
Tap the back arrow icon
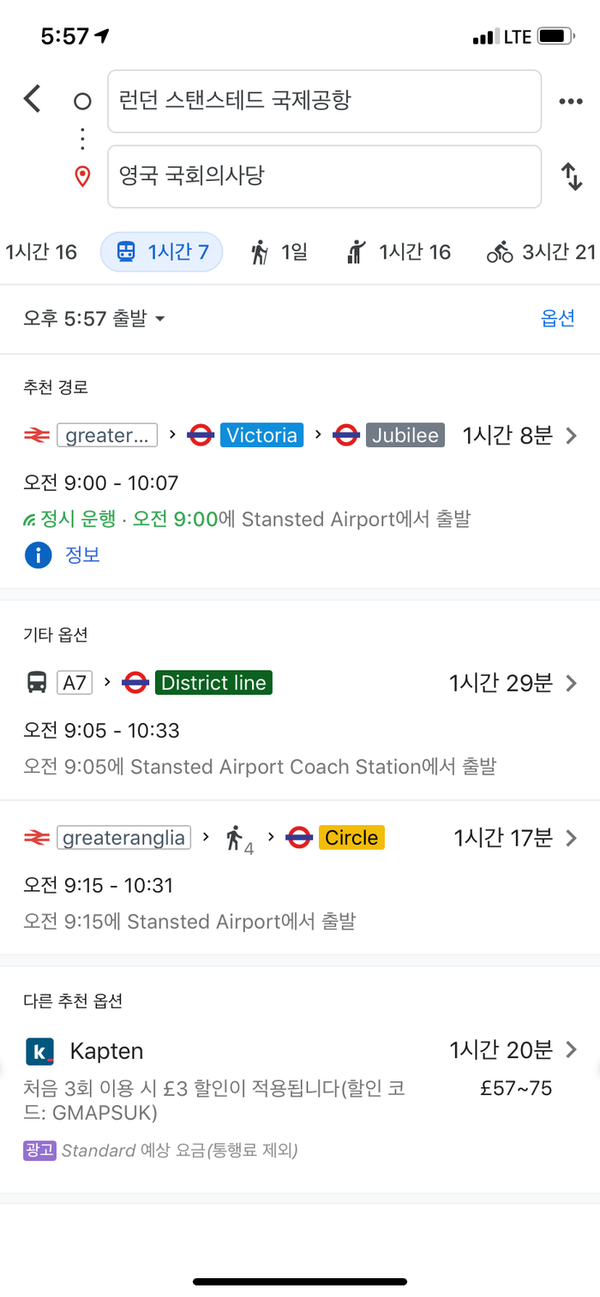point(33,99)
